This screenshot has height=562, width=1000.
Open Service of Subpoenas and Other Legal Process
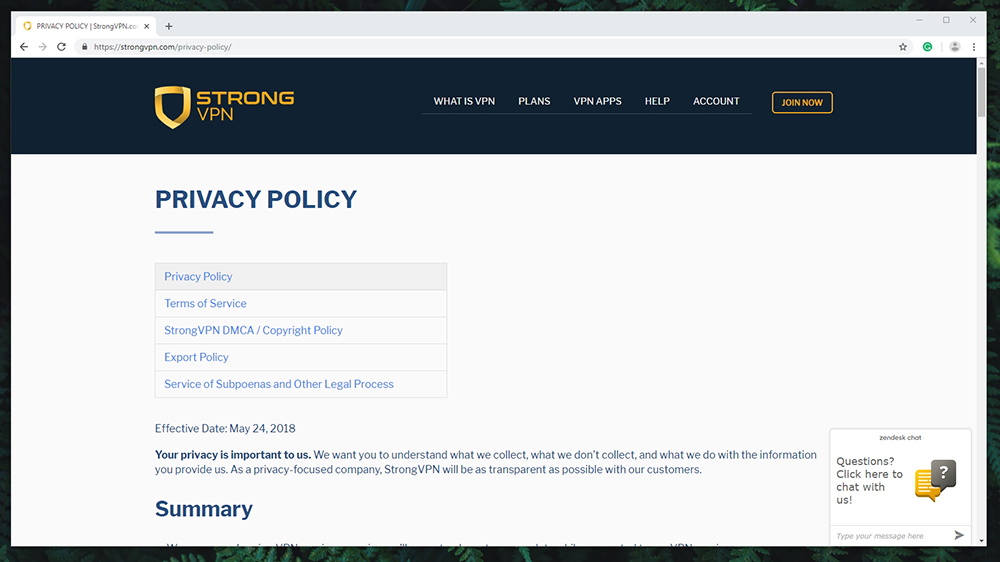(279, 384)
